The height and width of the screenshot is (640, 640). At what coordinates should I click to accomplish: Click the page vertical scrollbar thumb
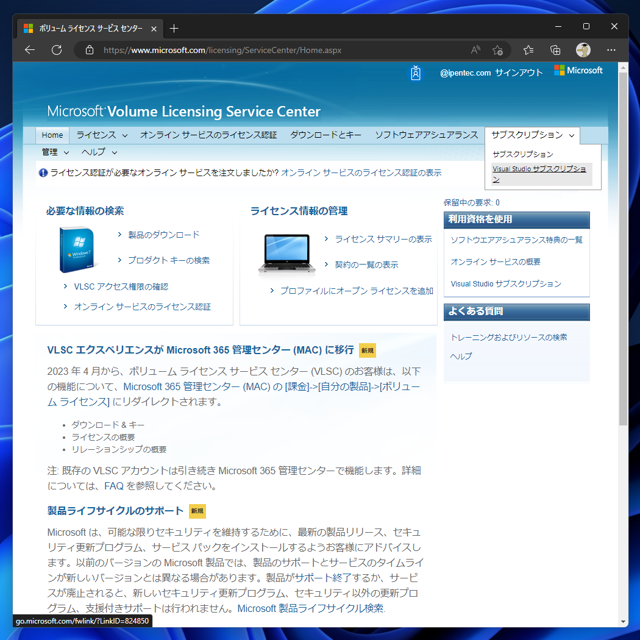pos(623,250)
